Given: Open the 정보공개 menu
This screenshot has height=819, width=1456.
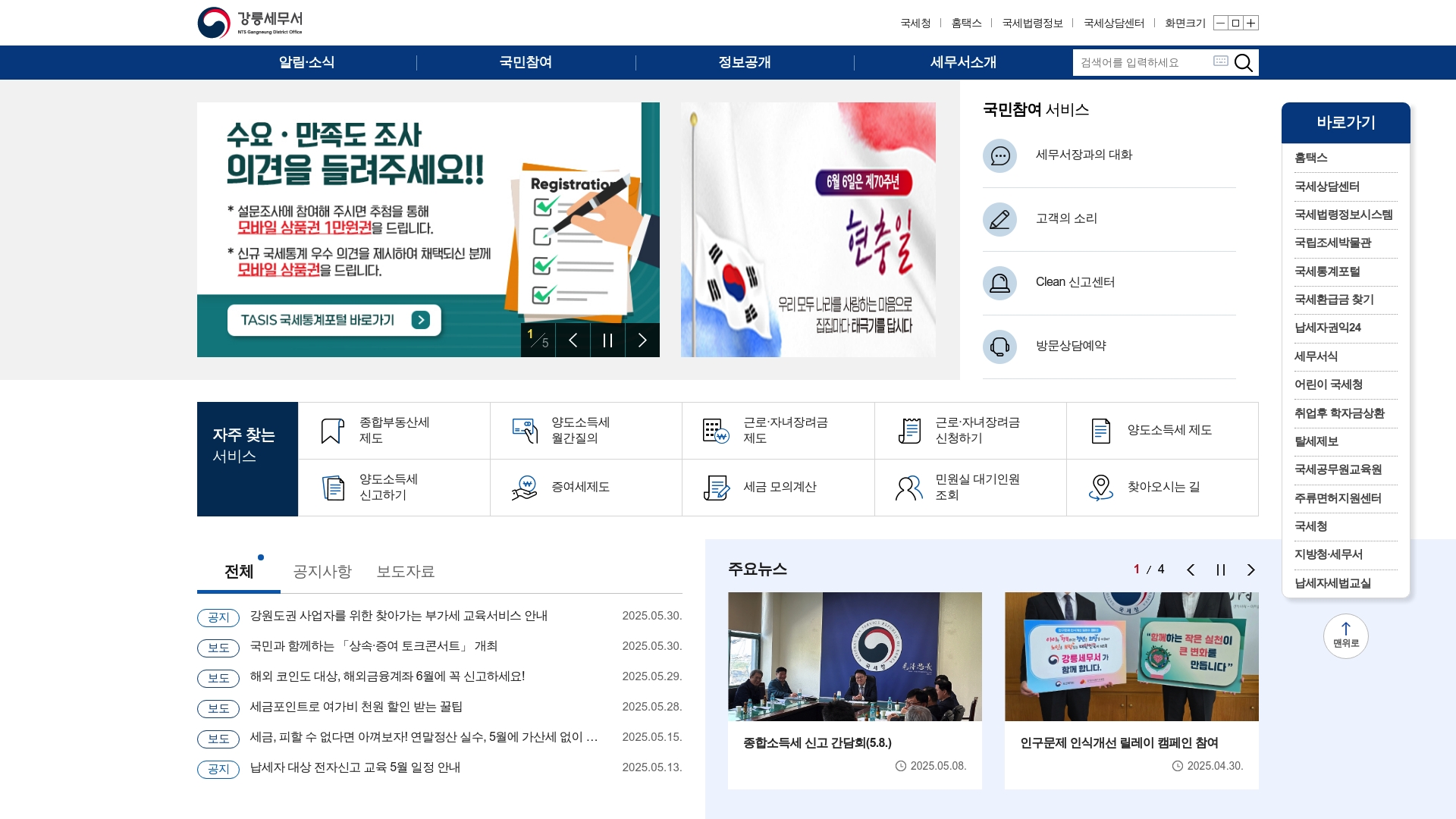Looking at the screenshot, I should 745,62.
